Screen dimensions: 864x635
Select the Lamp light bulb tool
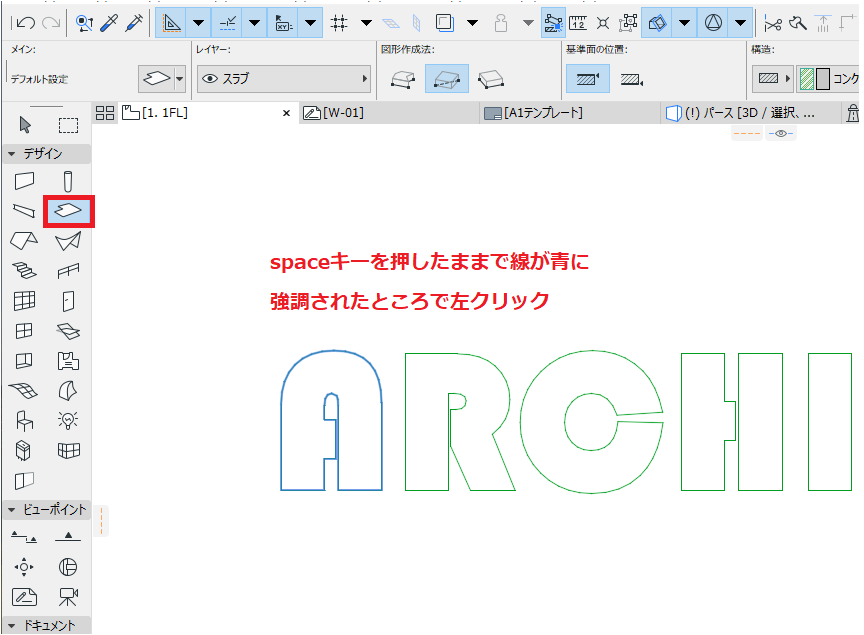point(68,421)
